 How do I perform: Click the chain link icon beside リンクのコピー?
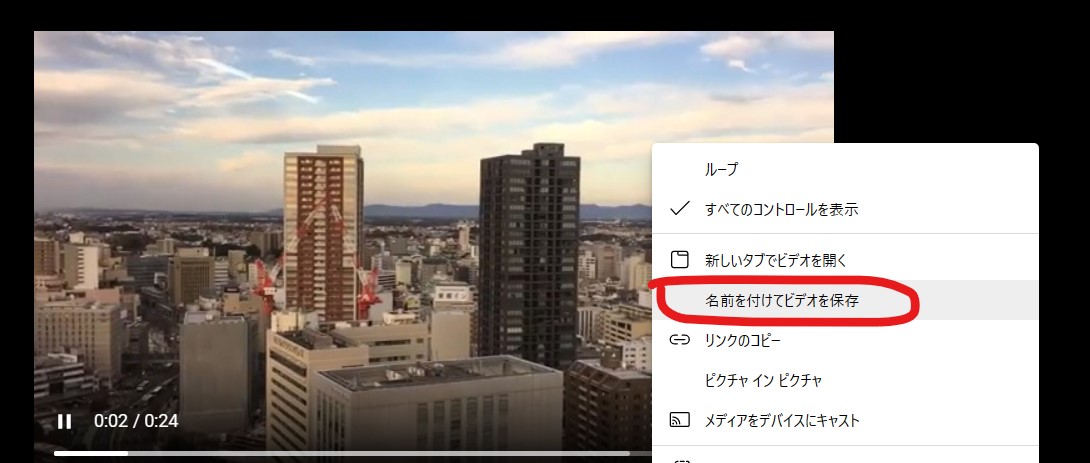679,340
